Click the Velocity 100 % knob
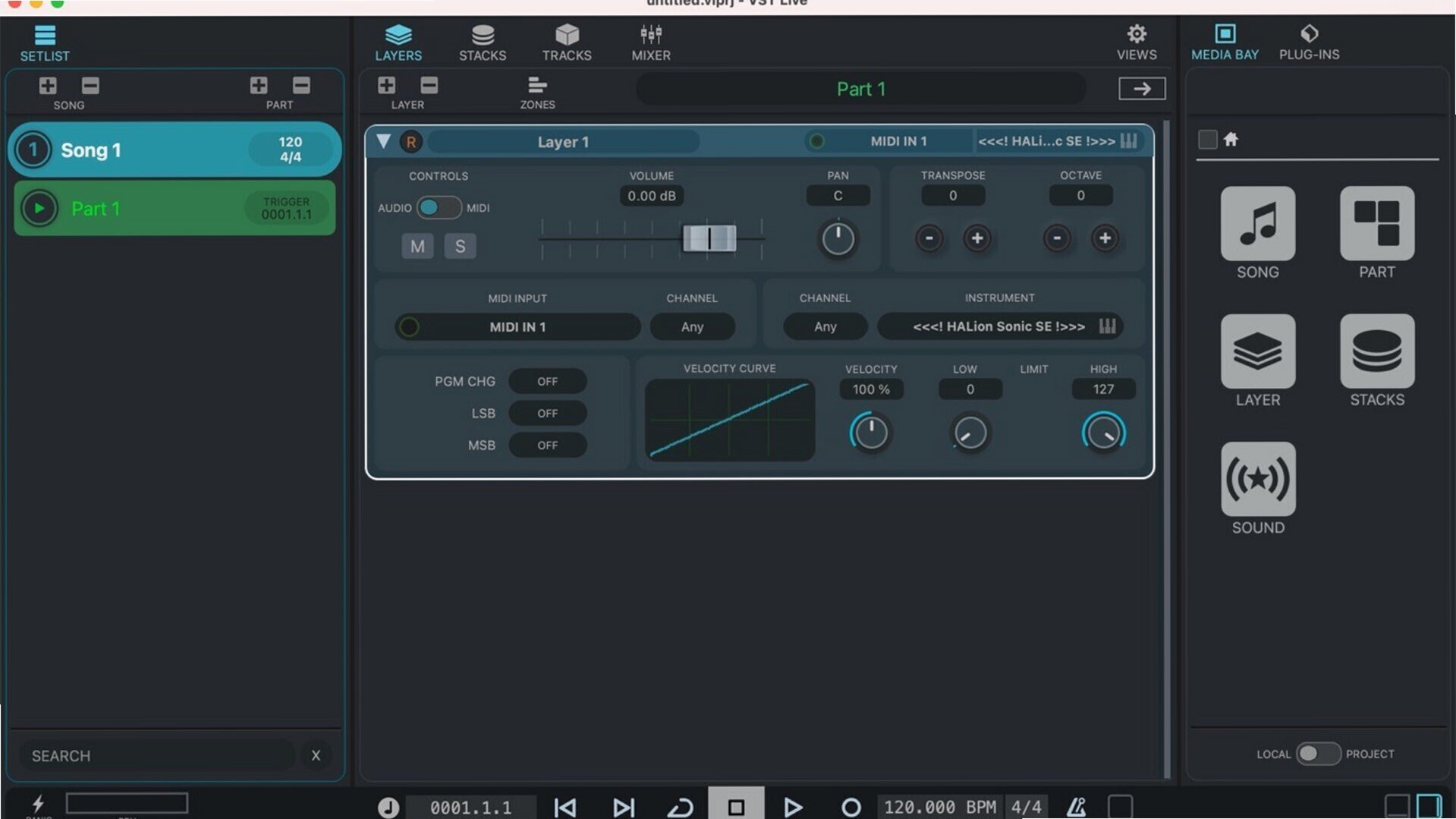This screenshot has height=819, width=1456. (870, 433)
